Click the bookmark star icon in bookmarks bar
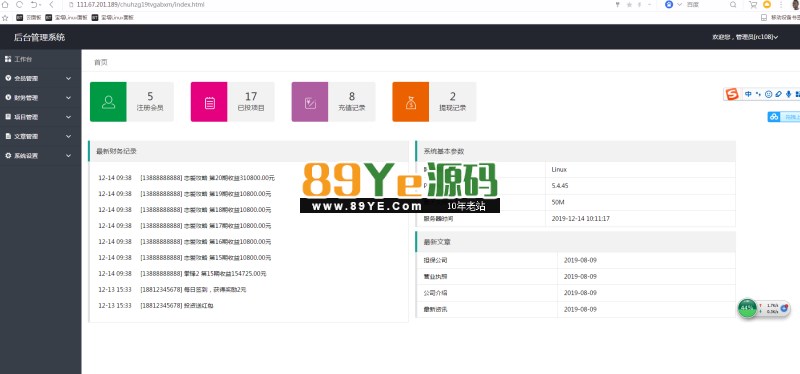800x374 pixels. pos(5,17)
